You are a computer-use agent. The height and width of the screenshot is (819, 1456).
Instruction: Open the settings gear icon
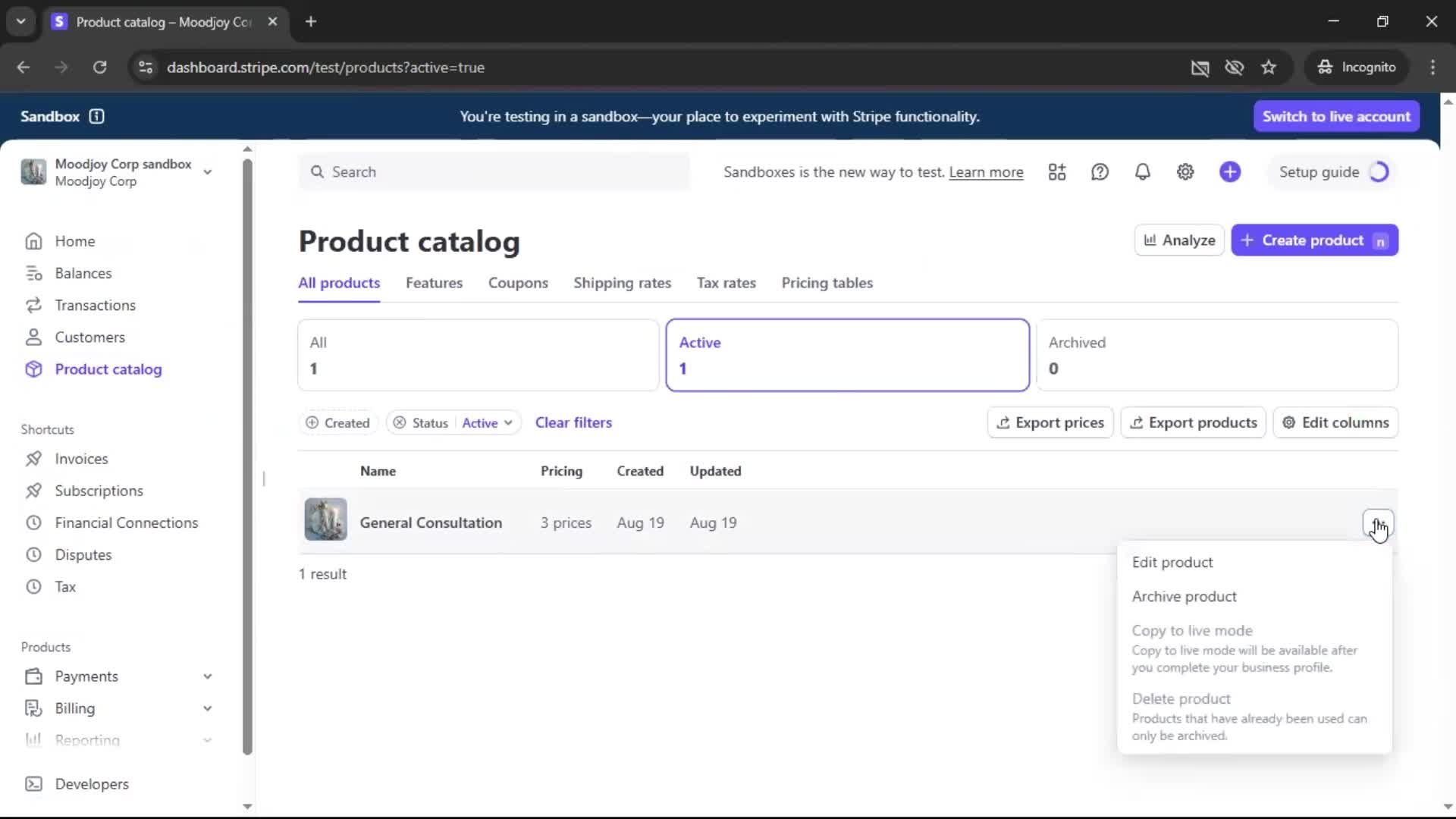pos(1185,172)
